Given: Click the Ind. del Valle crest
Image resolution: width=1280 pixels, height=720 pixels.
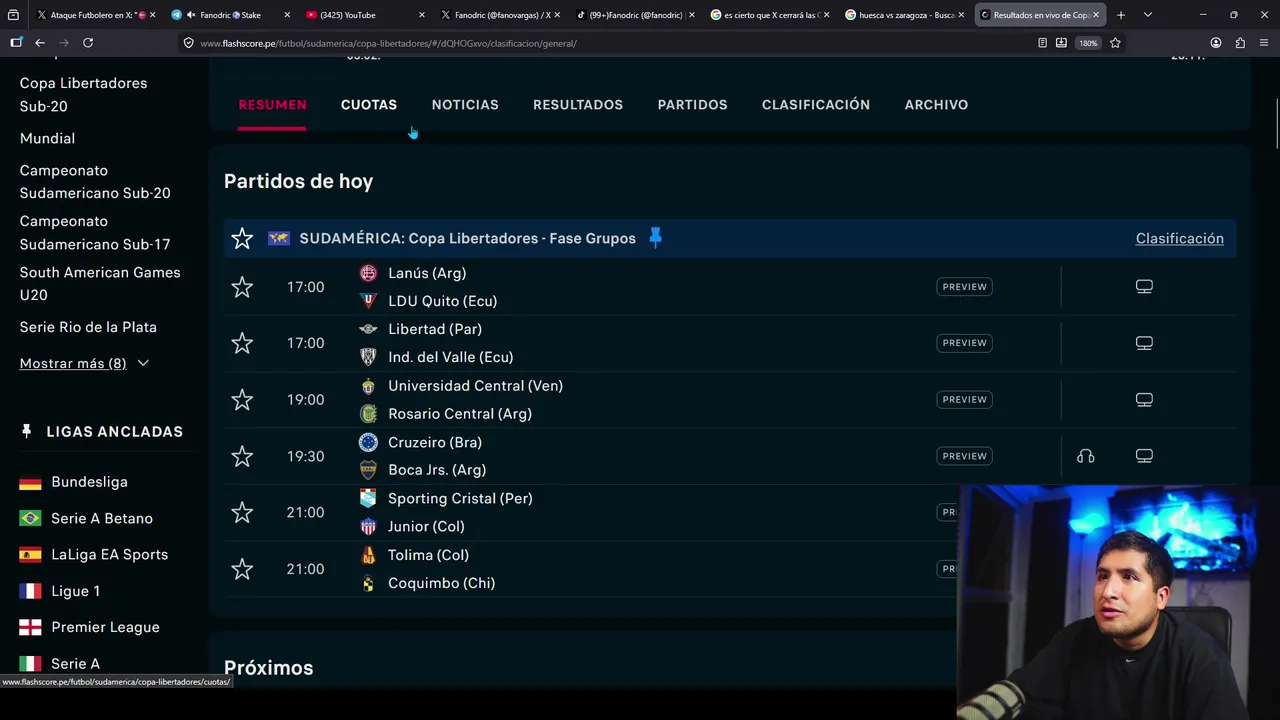Looking at the screenshot, I should [x=368, y=357].
